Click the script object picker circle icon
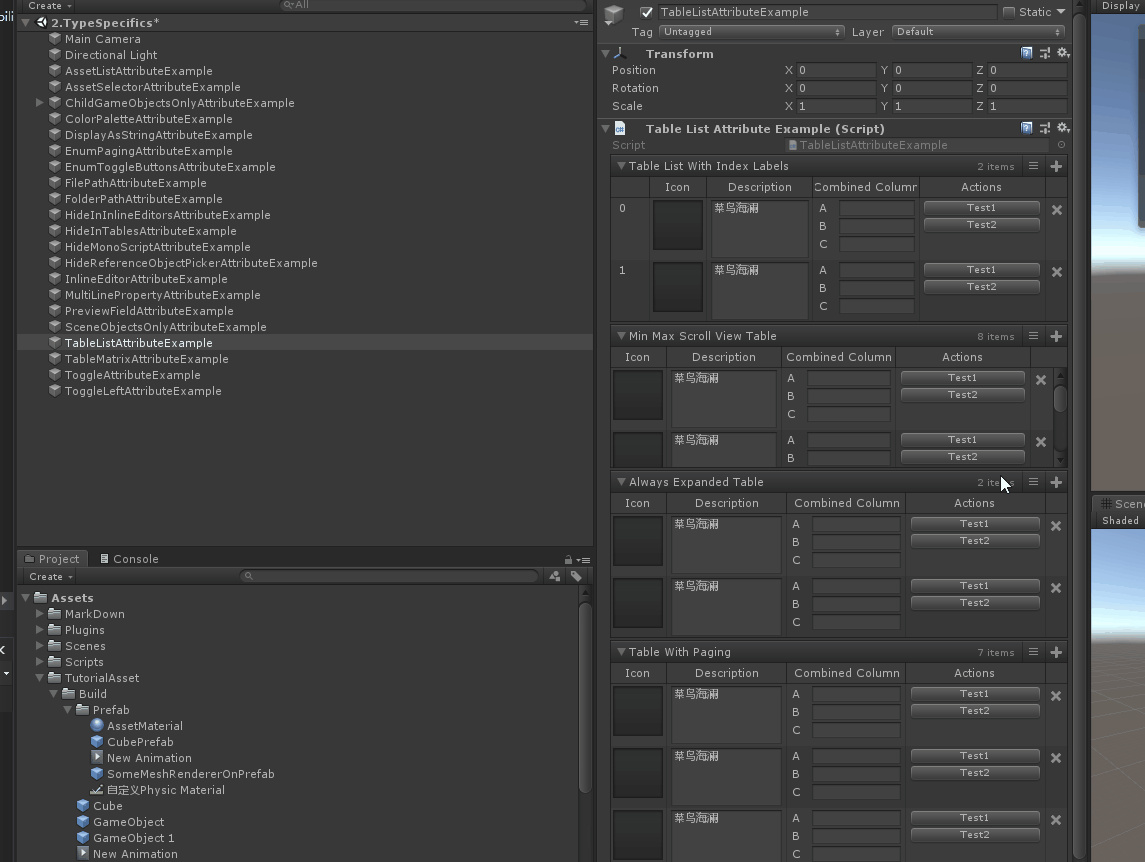This screenshot has width=1145, height=862. click(x=1061, y=145)
